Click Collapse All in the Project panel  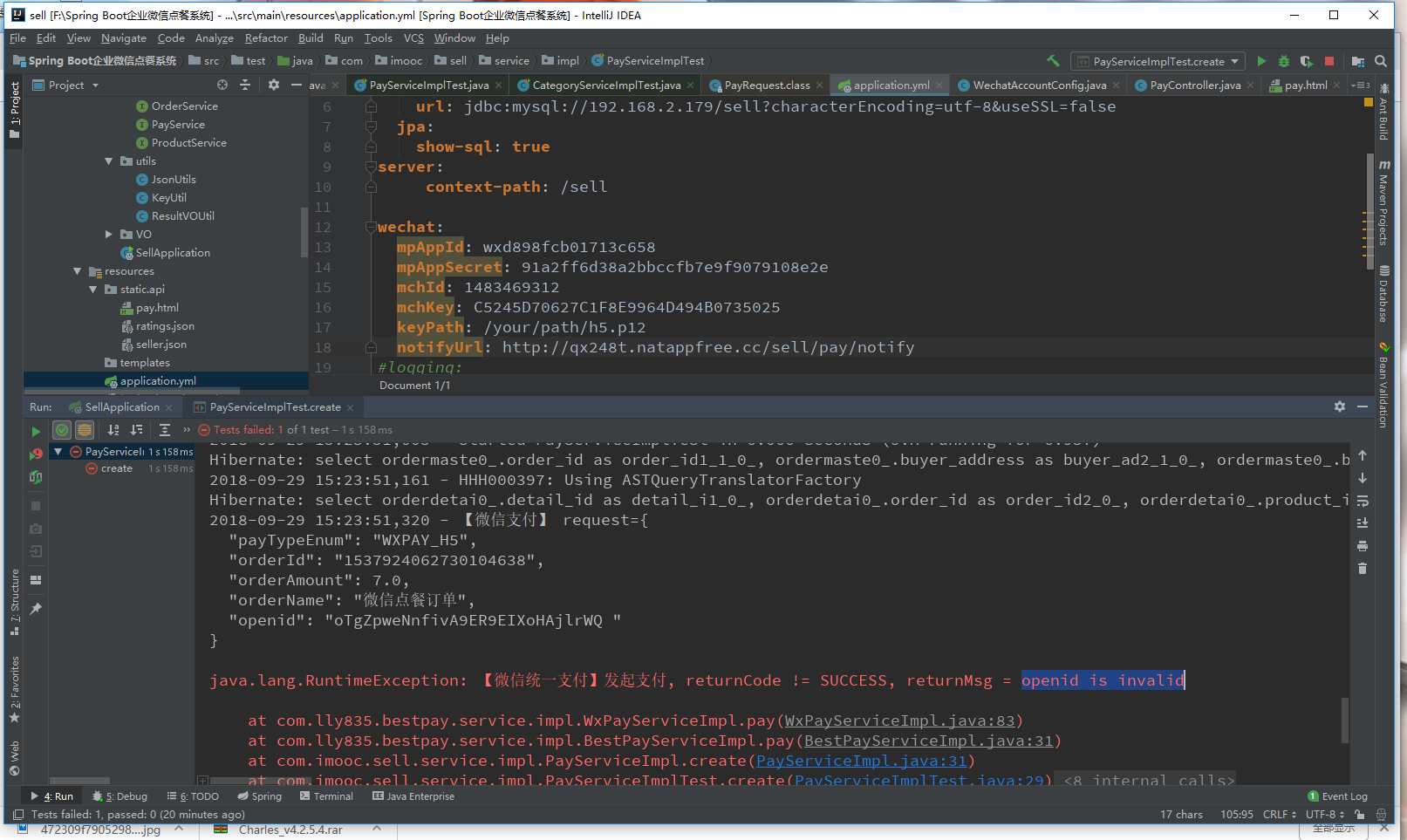[x=245, y=85]
